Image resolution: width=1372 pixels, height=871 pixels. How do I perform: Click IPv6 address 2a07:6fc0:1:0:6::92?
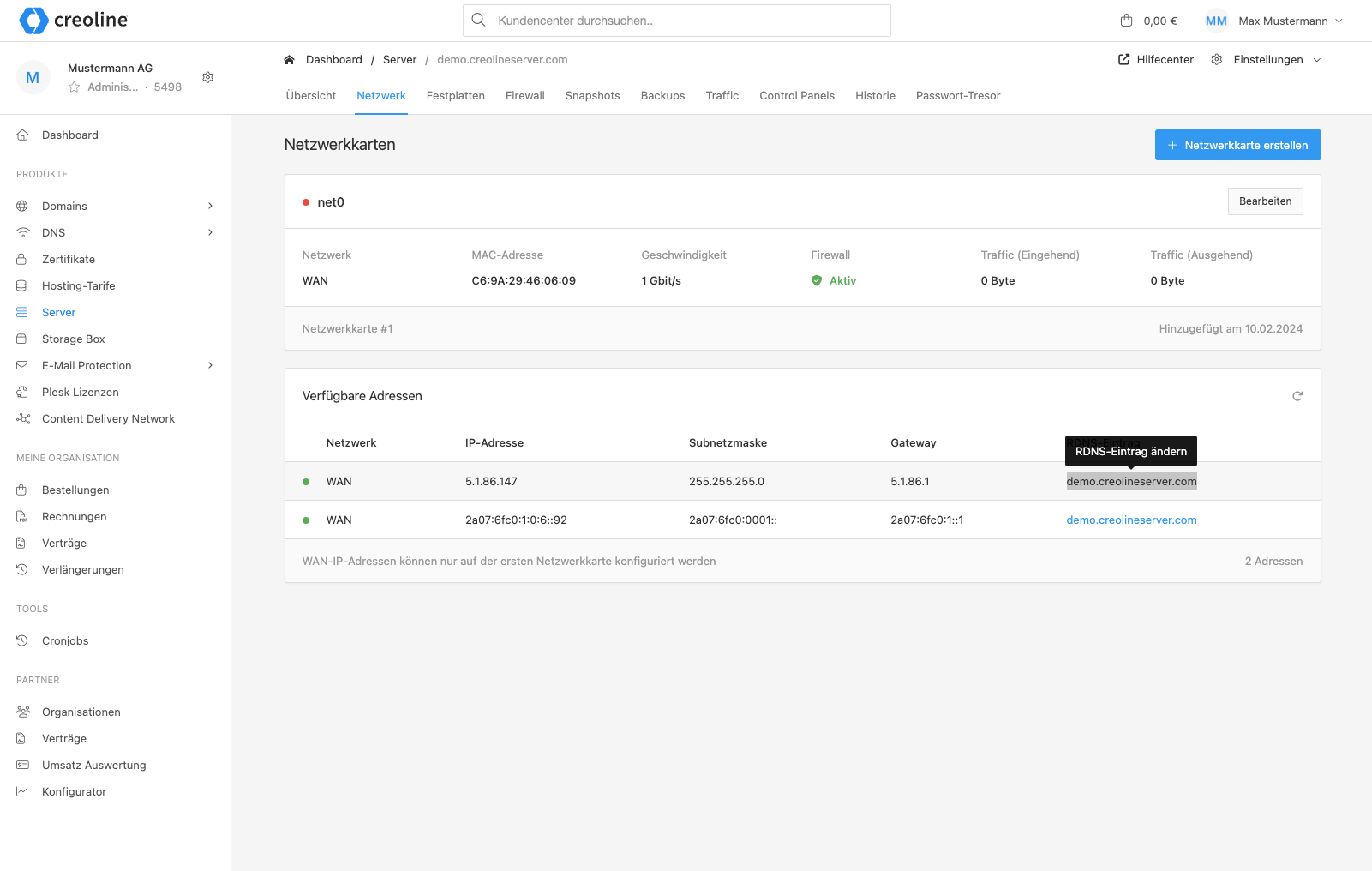click(x=516, y=520)
